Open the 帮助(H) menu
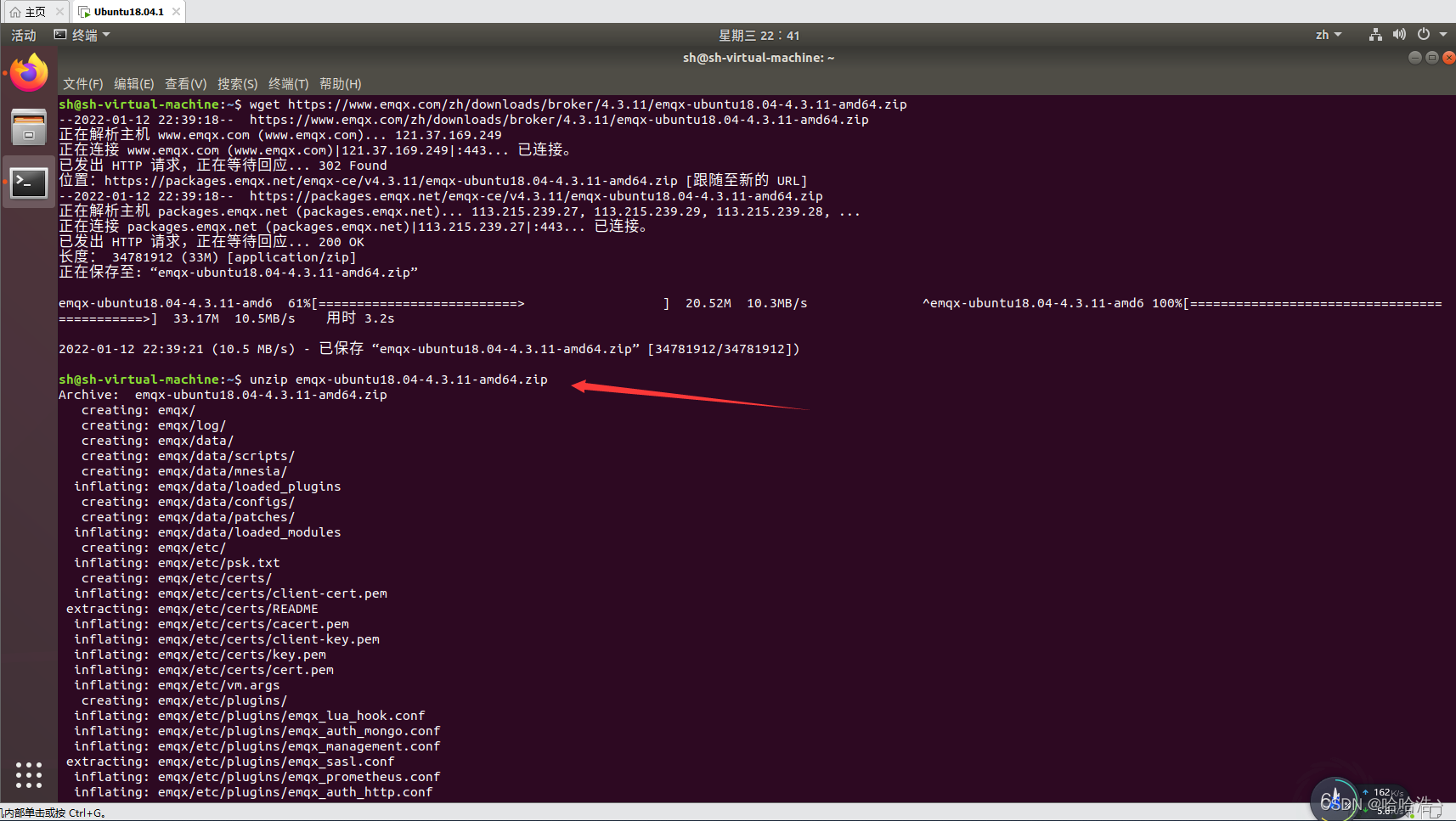 [341, 84]
